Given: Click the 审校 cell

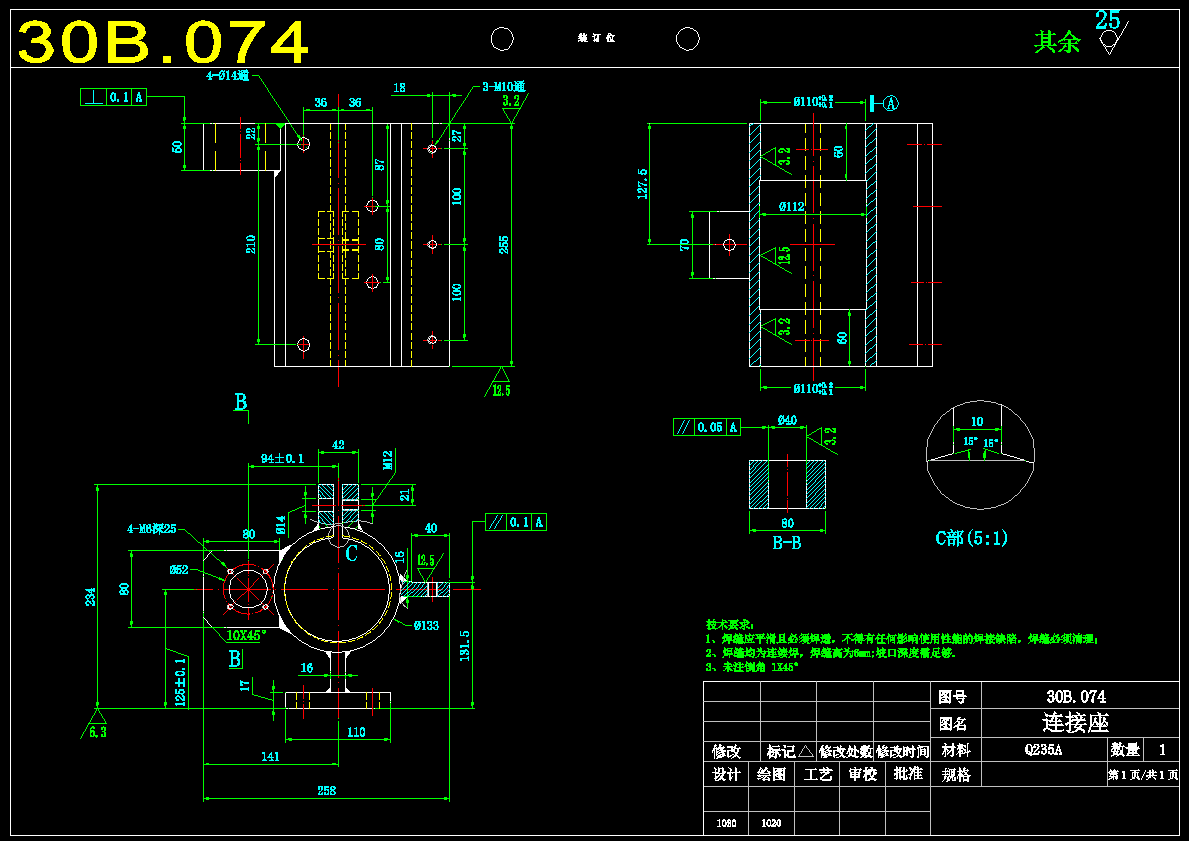Looking at the screenshot, I should (862, 774).
